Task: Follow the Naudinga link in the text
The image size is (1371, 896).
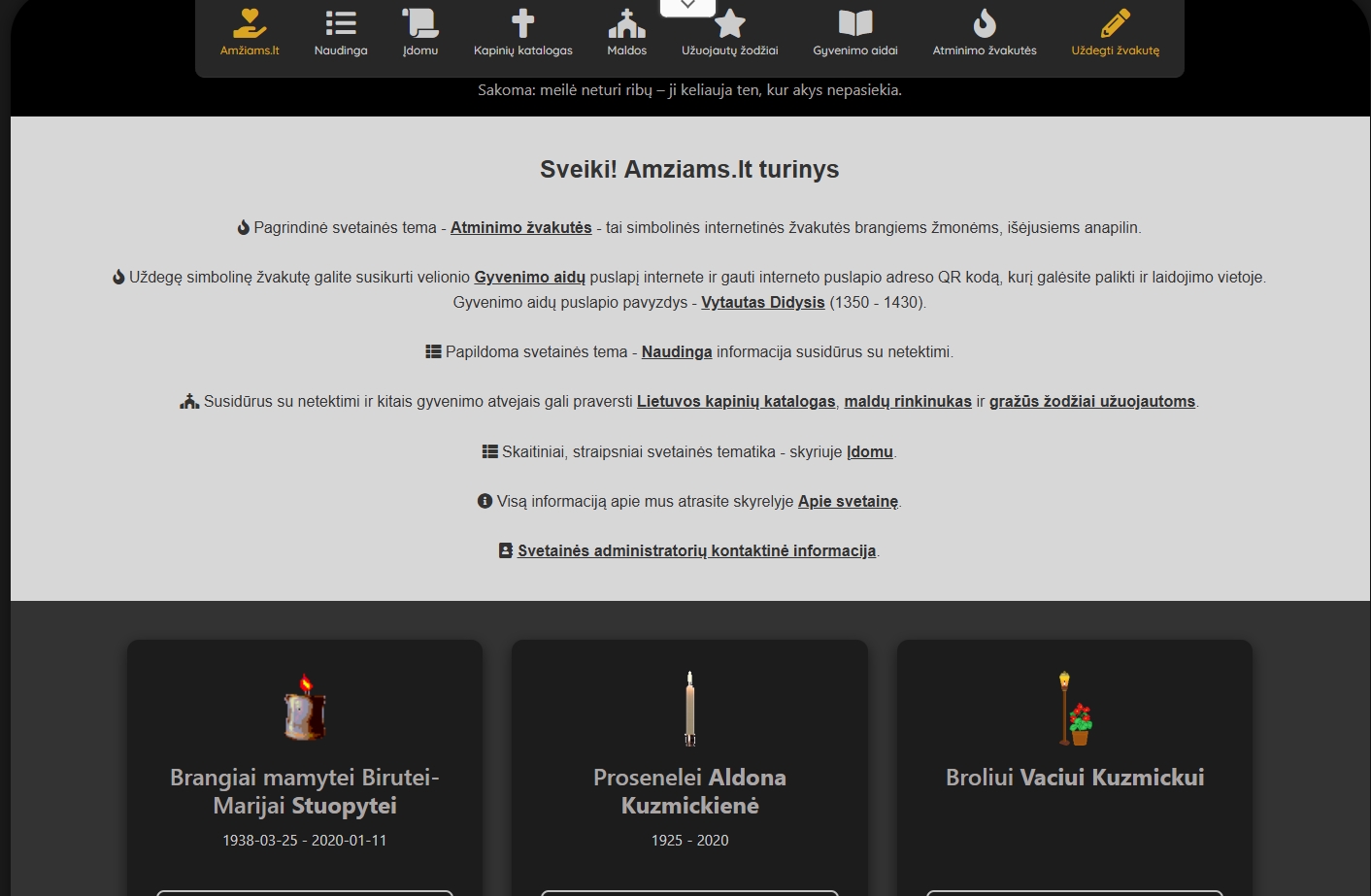Action: [677, 351]
